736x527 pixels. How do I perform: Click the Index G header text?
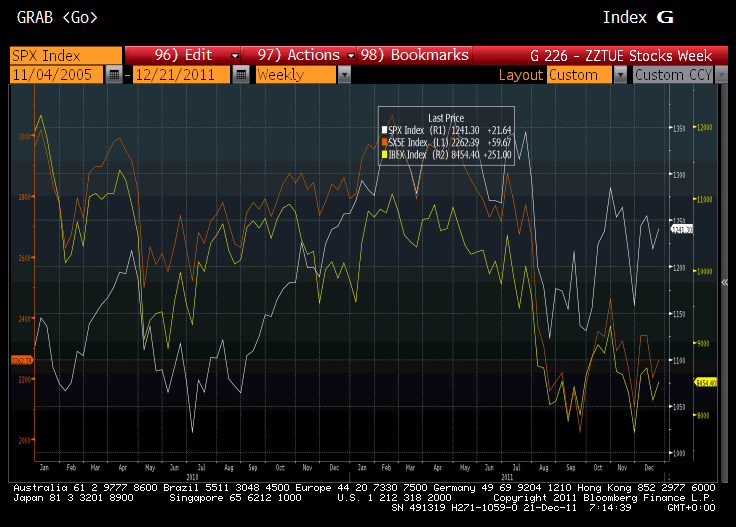tap(638, 17)
